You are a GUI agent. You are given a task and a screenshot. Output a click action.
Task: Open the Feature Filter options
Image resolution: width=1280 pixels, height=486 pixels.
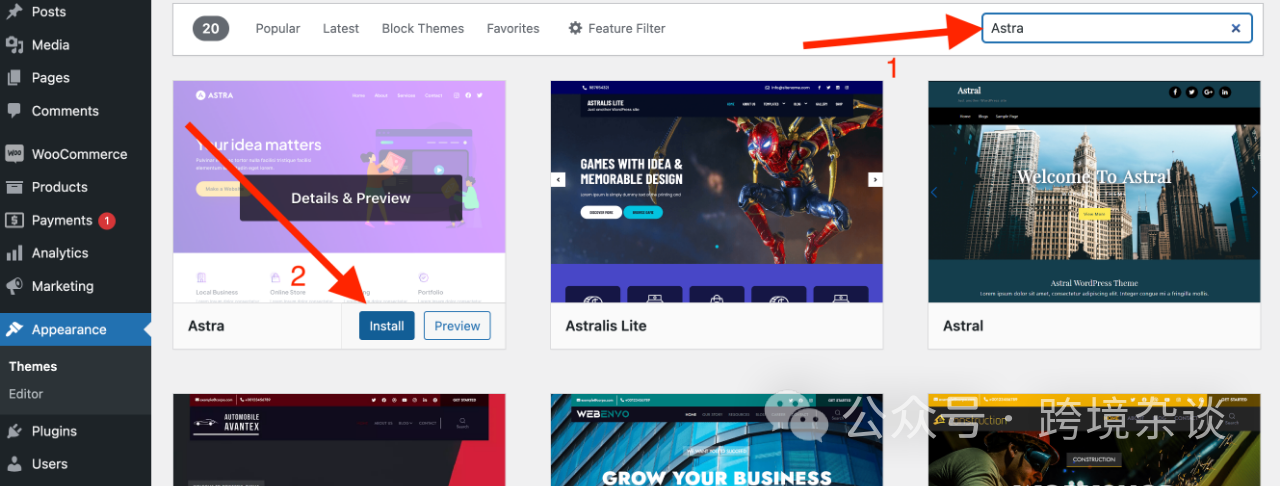click(x=617, y=28)
